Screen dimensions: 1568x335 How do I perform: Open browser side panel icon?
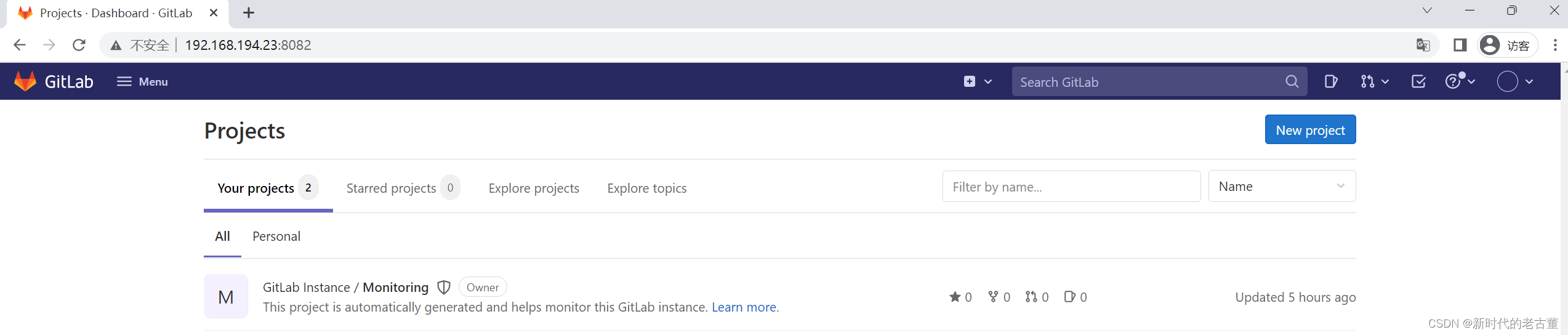pos(1460,45)
